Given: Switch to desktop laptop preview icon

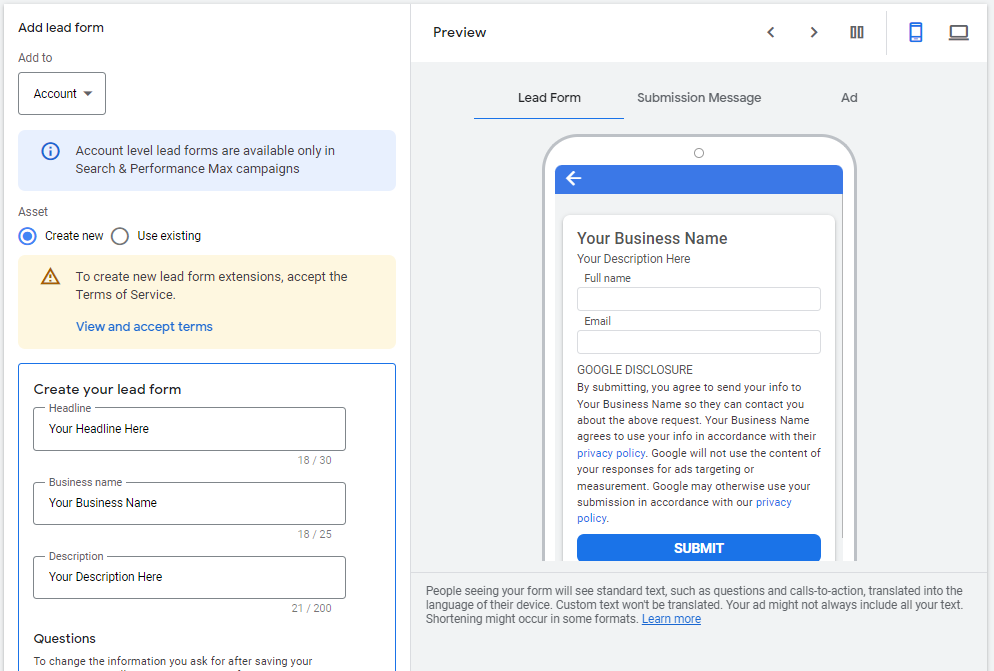Looking at the screenshot, I should pos(958,32).
